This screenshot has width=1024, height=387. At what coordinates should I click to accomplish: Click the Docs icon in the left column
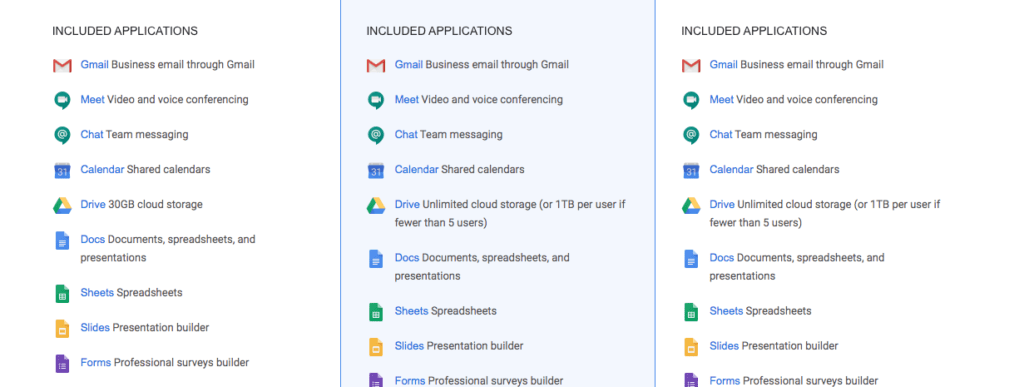(x=62, y=241)
